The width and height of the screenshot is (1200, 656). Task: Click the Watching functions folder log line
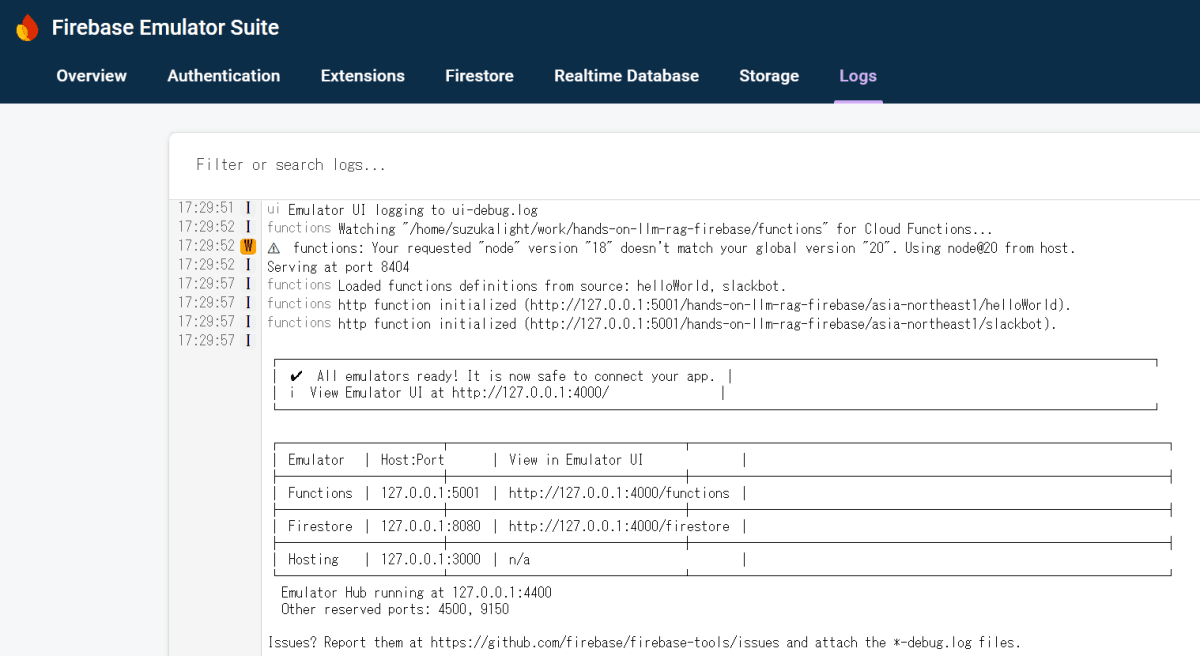pos(630,229)
